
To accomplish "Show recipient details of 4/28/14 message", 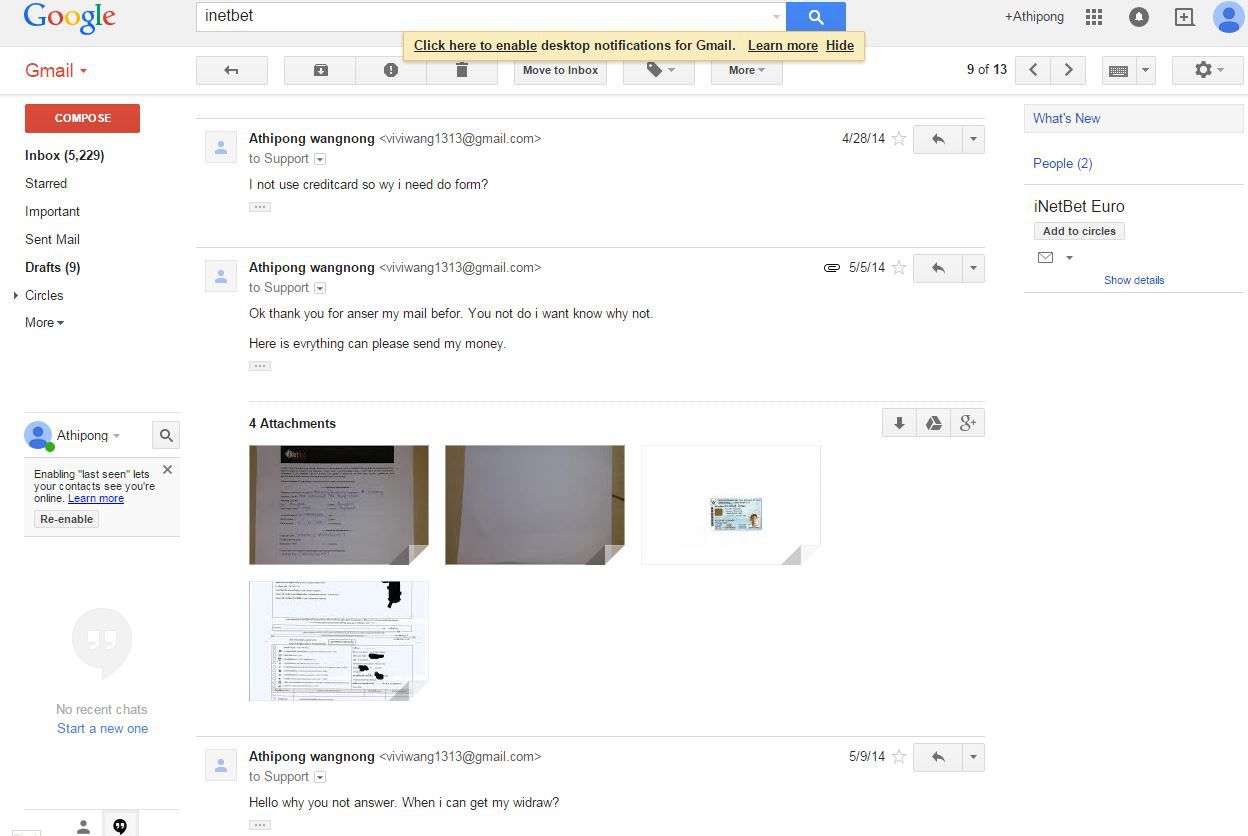I will click(320, 159).
